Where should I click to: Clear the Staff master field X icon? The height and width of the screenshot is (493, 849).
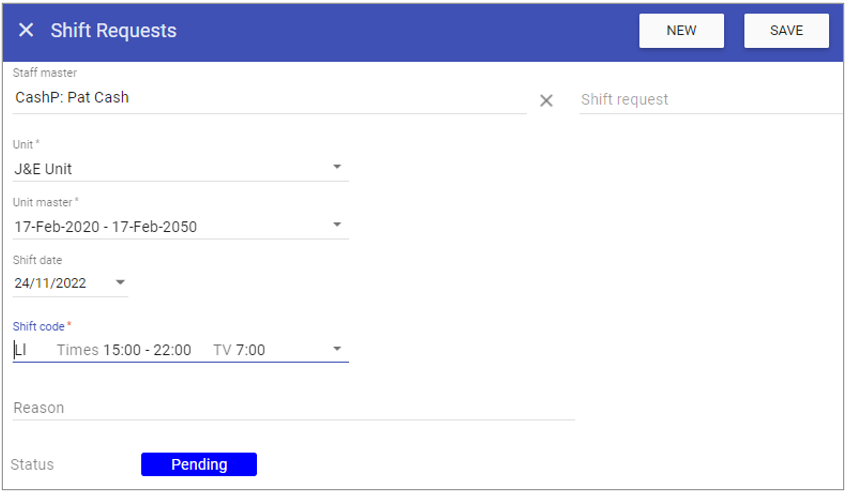coord(546,100)
